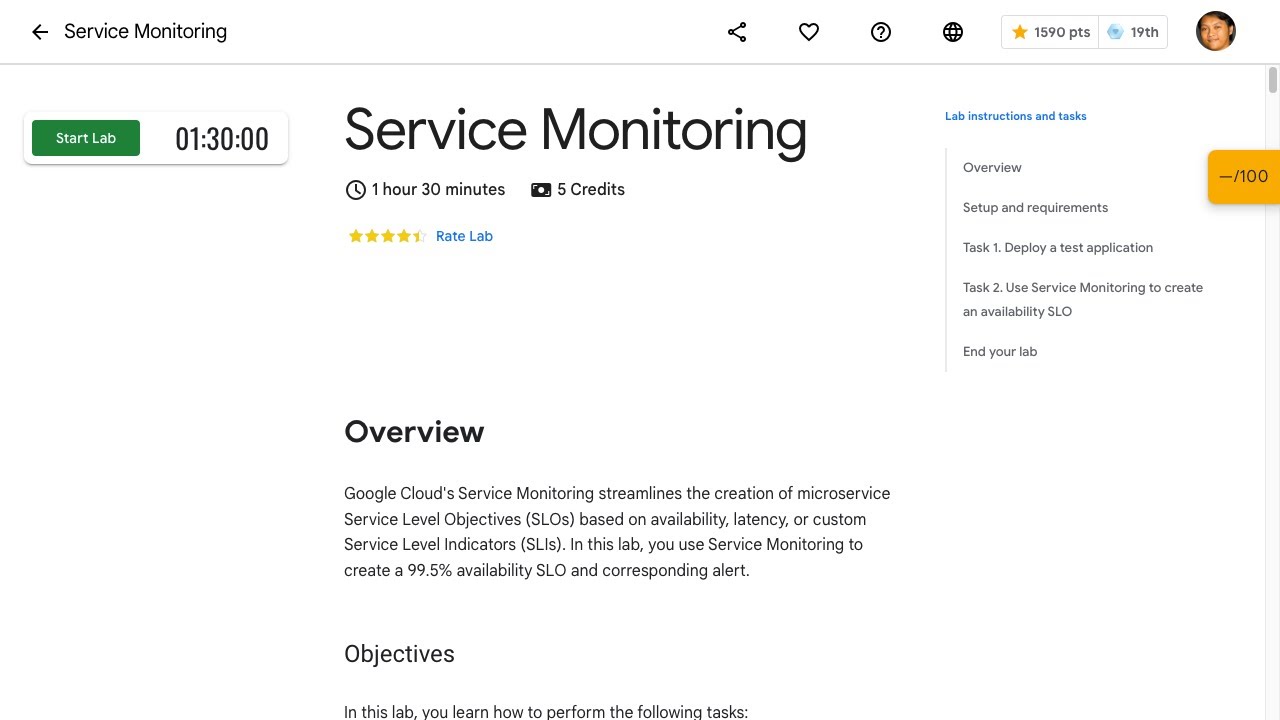Click the clock duration icon

click(355, 190)
